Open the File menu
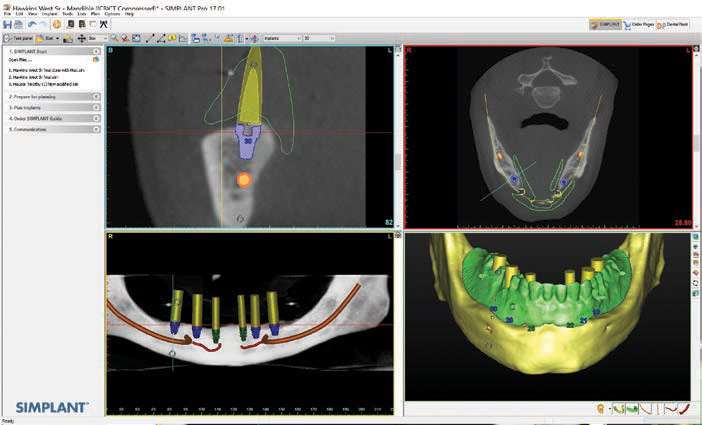 point(7,13)
